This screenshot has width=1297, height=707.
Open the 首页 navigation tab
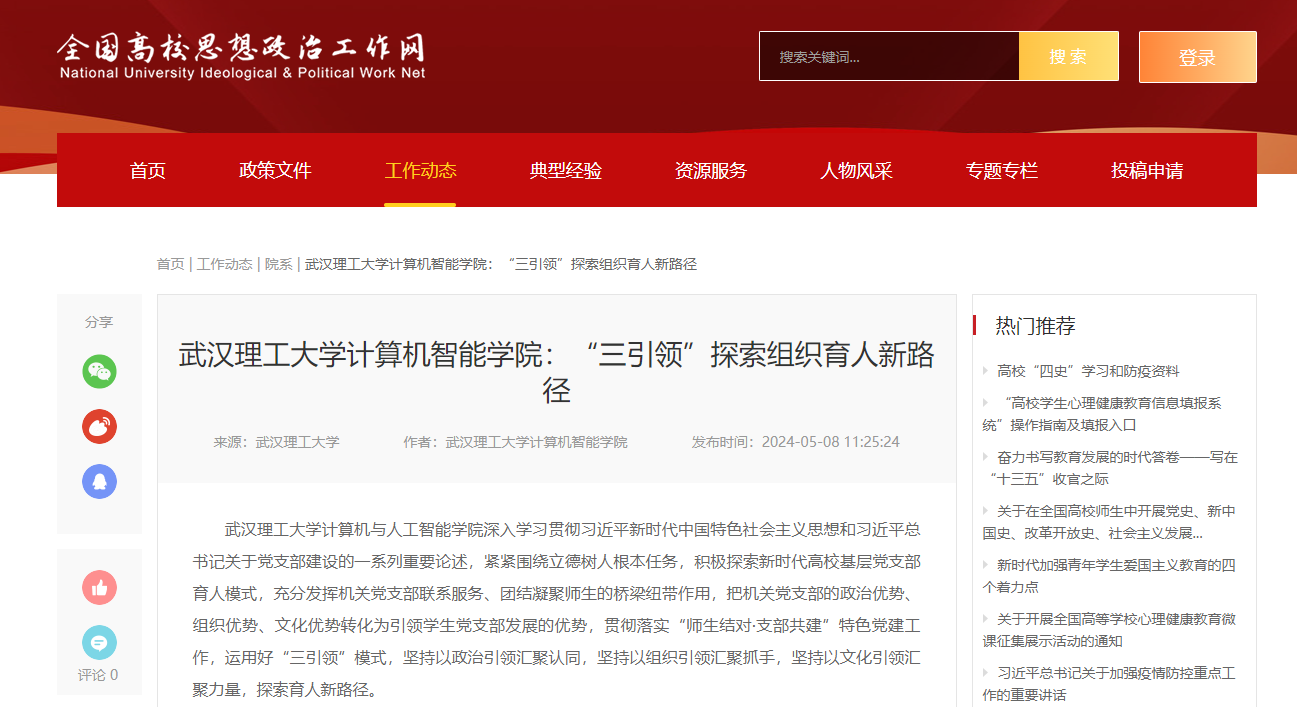point(148,171)
